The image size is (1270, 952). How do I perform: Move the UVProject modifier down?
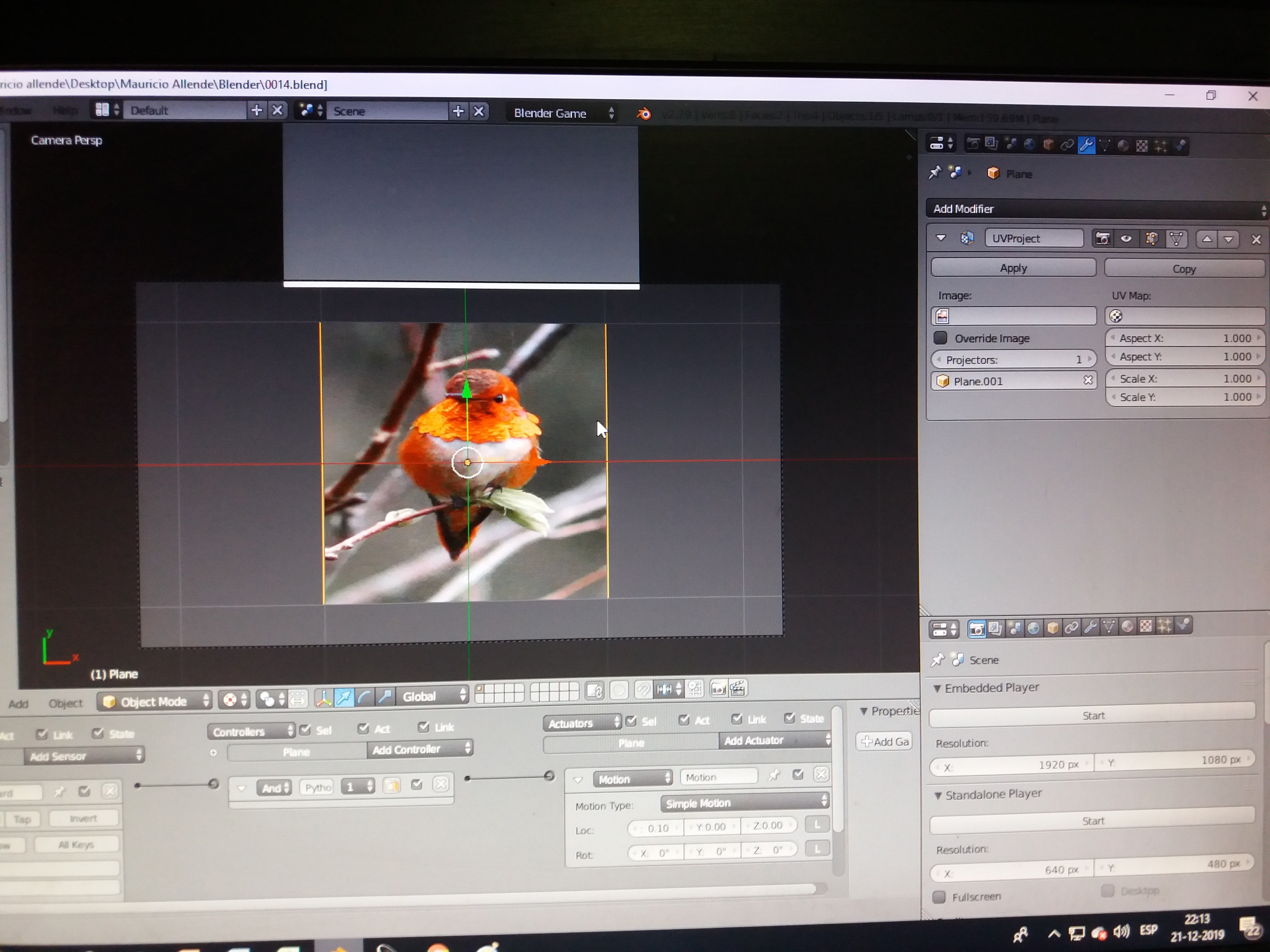click(1229, 239)
